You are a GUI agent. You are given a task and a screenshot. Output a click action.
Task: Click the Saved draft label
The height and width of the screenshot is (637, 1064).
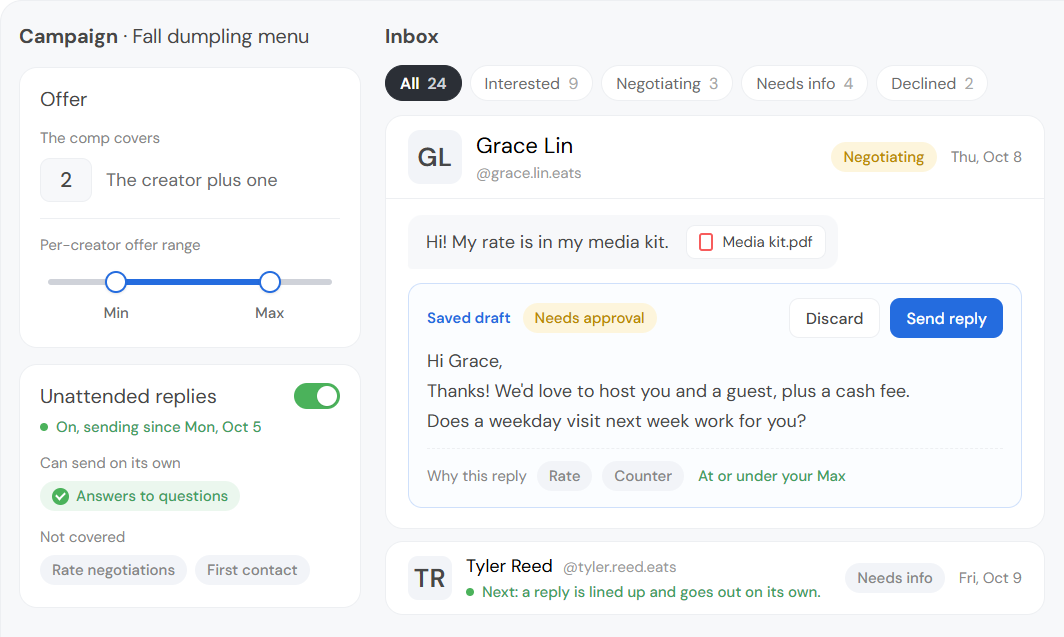pyautogui.click(x=468, y=318)
